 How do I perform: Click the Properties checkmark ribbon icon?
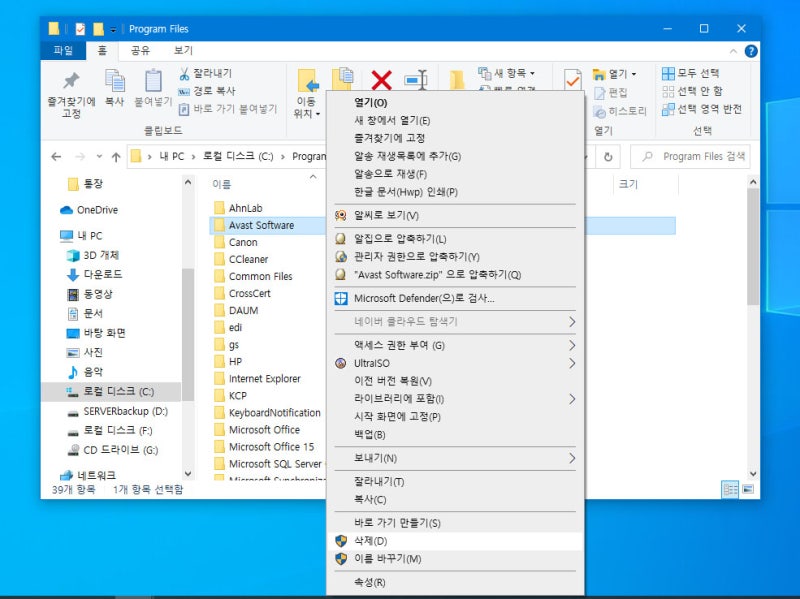572,80
